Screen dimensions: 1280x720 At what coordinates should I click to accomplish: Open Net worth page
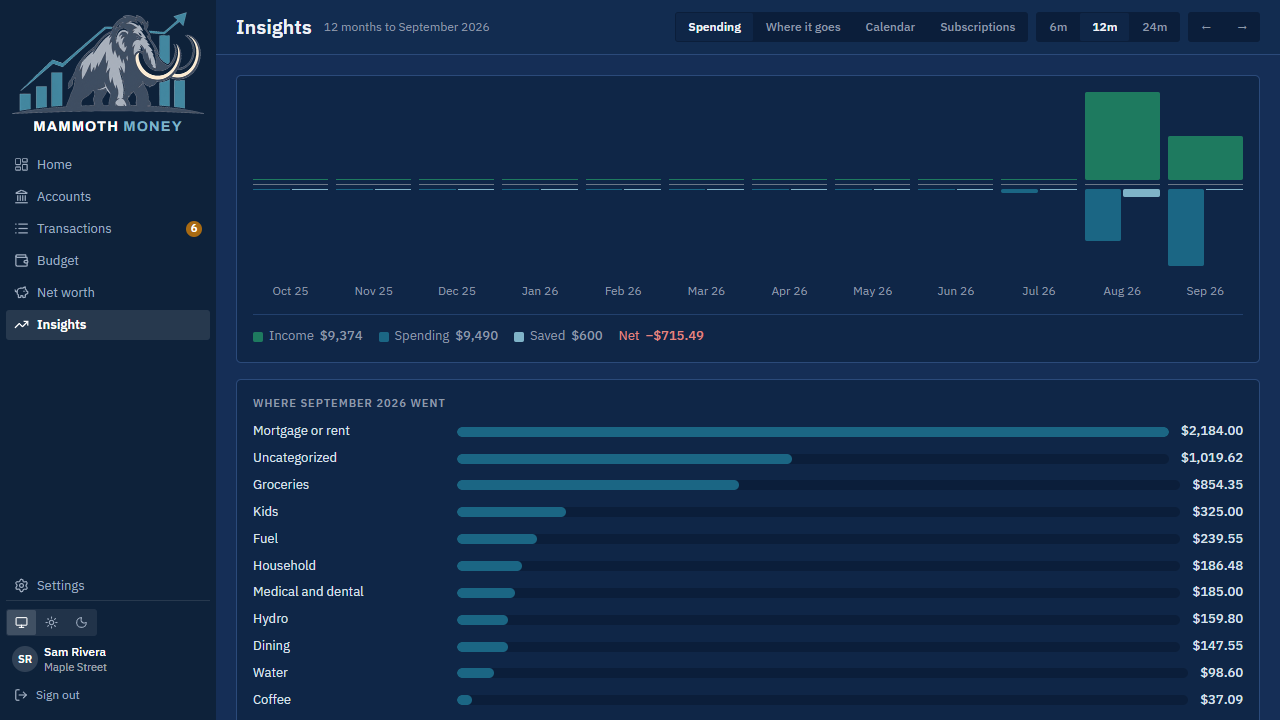(108, 293)
